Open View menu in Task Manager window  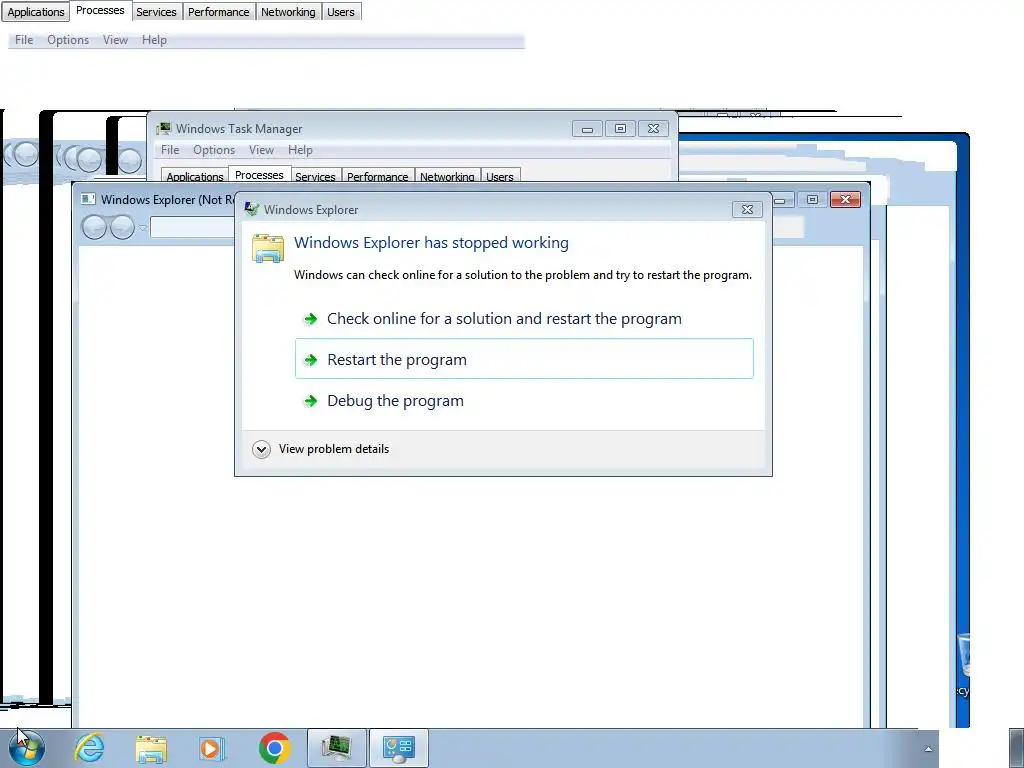pyautogui.click(x=261, y=150)
